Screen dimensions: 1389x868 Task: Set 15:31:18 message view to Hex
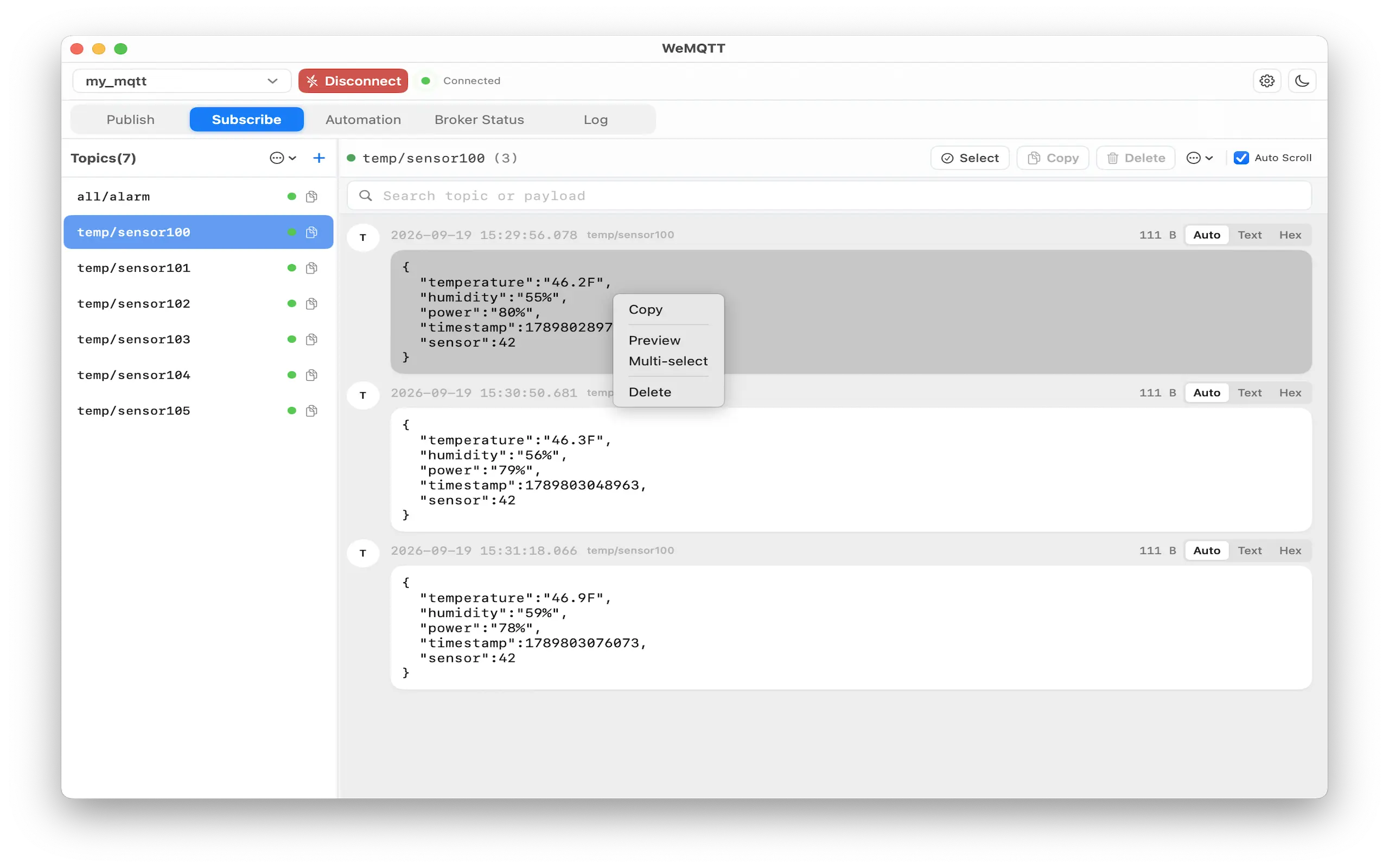point(1290,551)
